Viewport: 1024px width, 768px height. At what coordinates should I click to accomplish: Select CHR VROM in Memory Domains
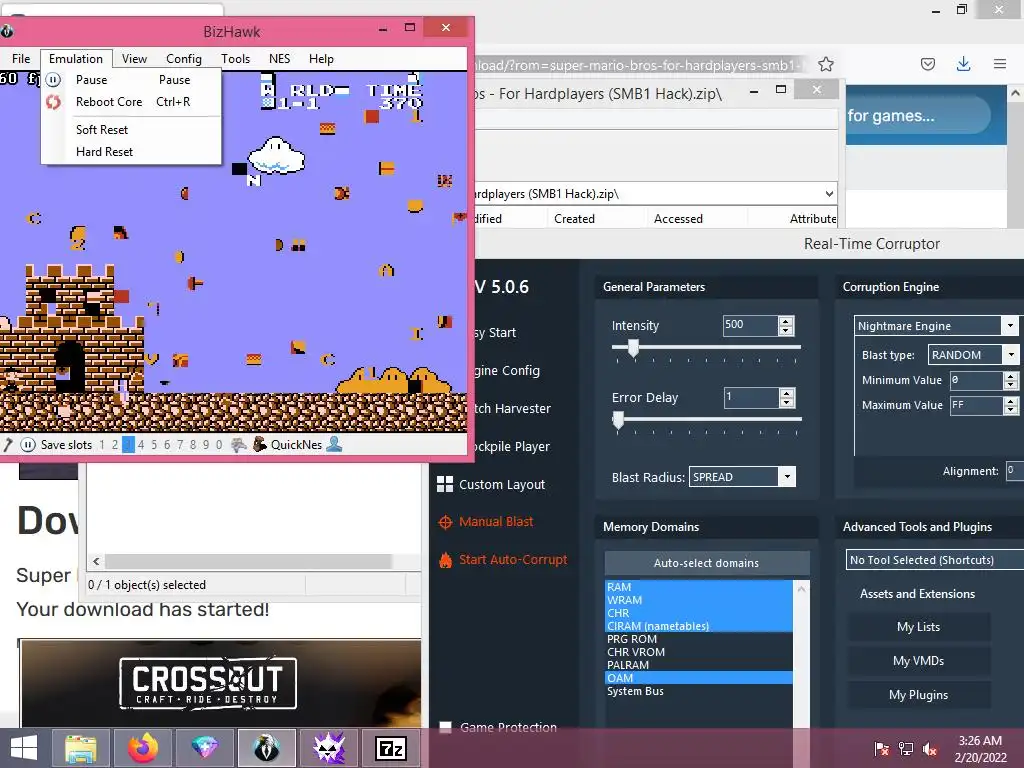699,652
